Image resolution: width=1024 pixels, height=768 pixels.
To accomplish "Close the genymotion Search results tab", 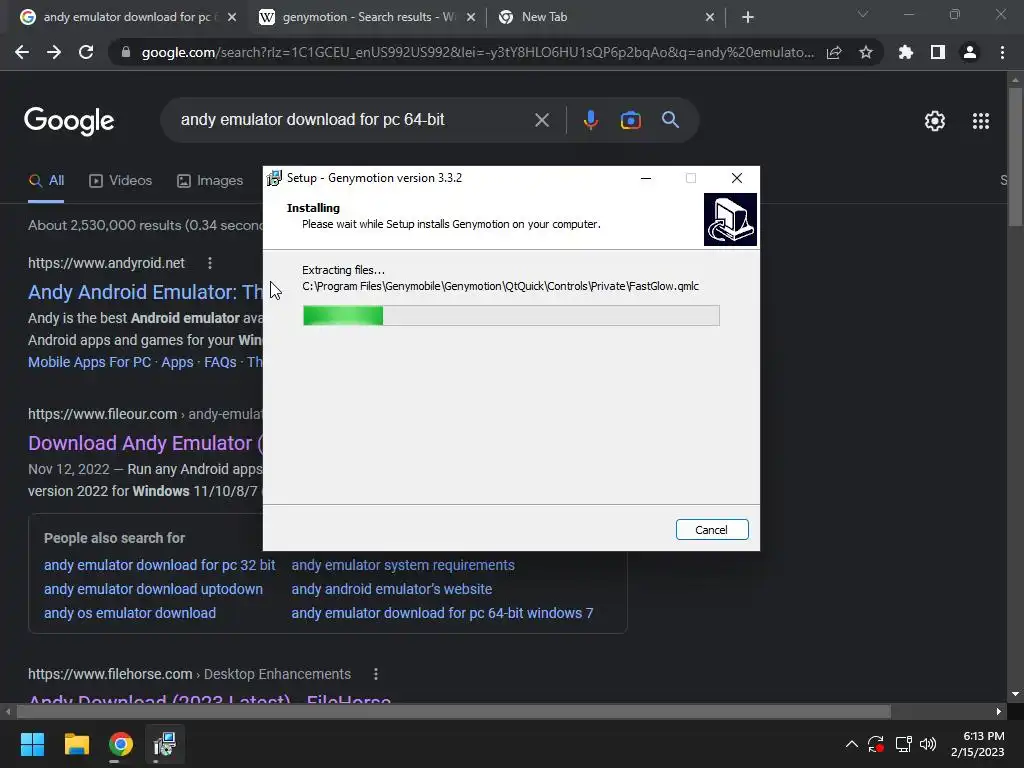I will (x=471, y=18).
